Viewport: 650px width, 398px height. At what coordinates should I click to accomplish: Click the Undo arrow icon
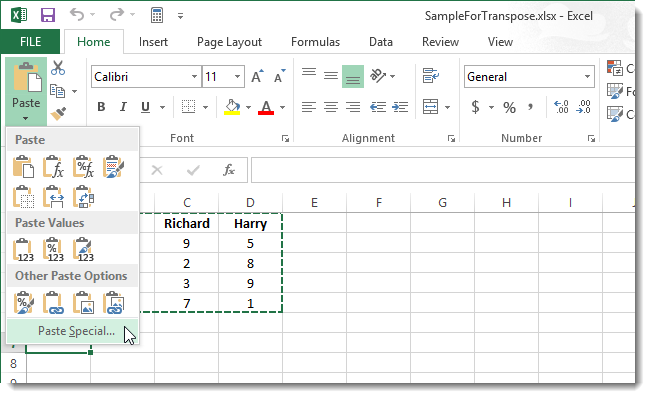click(x=77, y=15)
